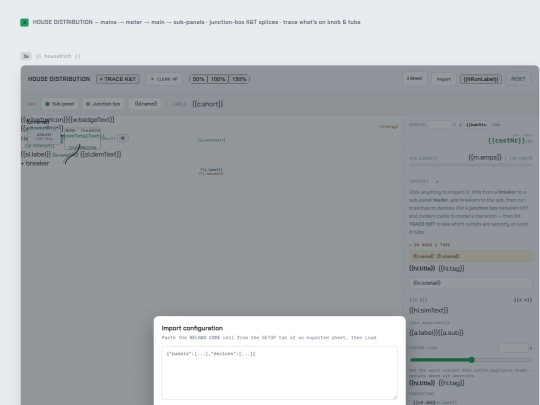Set canvas zoom to 100%

(218, 79)
